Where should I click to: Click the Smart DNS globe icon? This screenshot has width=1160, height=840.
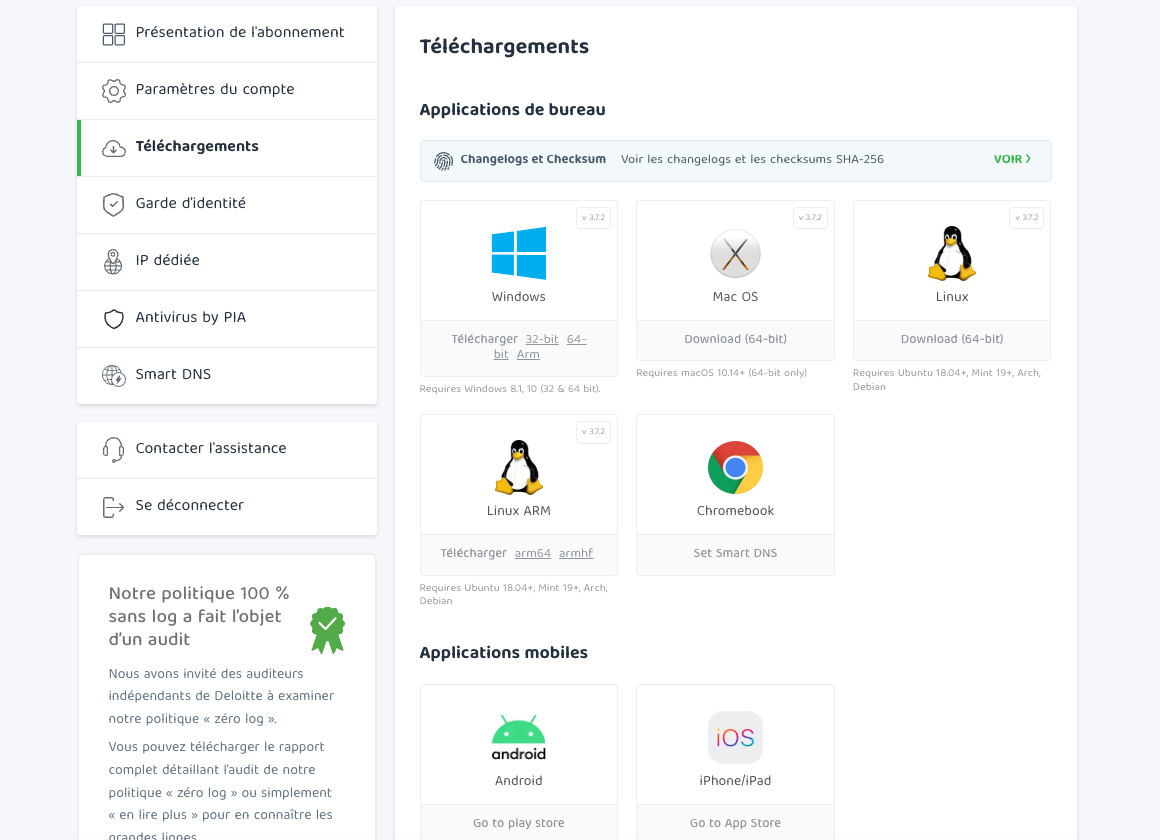[113, 376]
